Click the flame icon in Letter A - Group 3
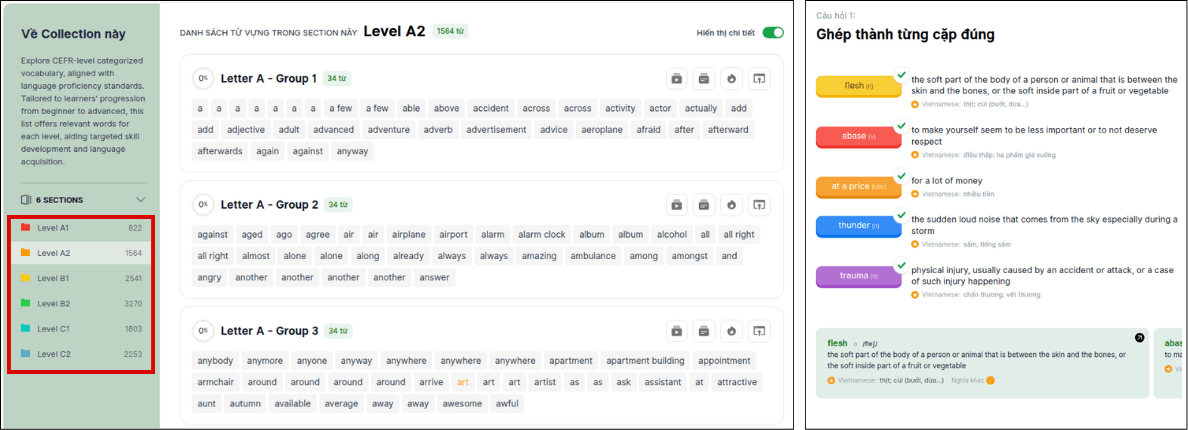Viewport: 1188px width, 430px height. (731, 331)
